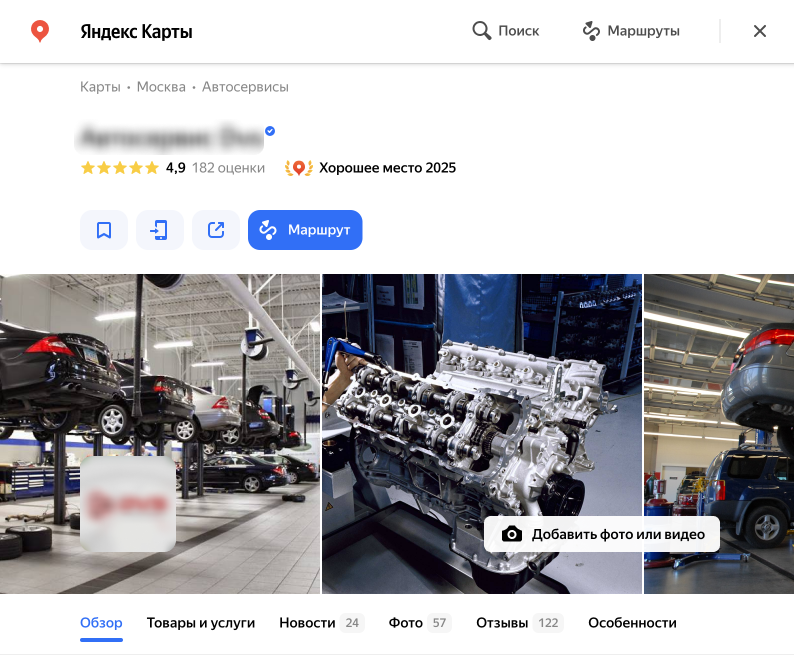The width and height of the screenshot is (794, 655).
Task: Send place to phone icon
Action: [160, 230]
